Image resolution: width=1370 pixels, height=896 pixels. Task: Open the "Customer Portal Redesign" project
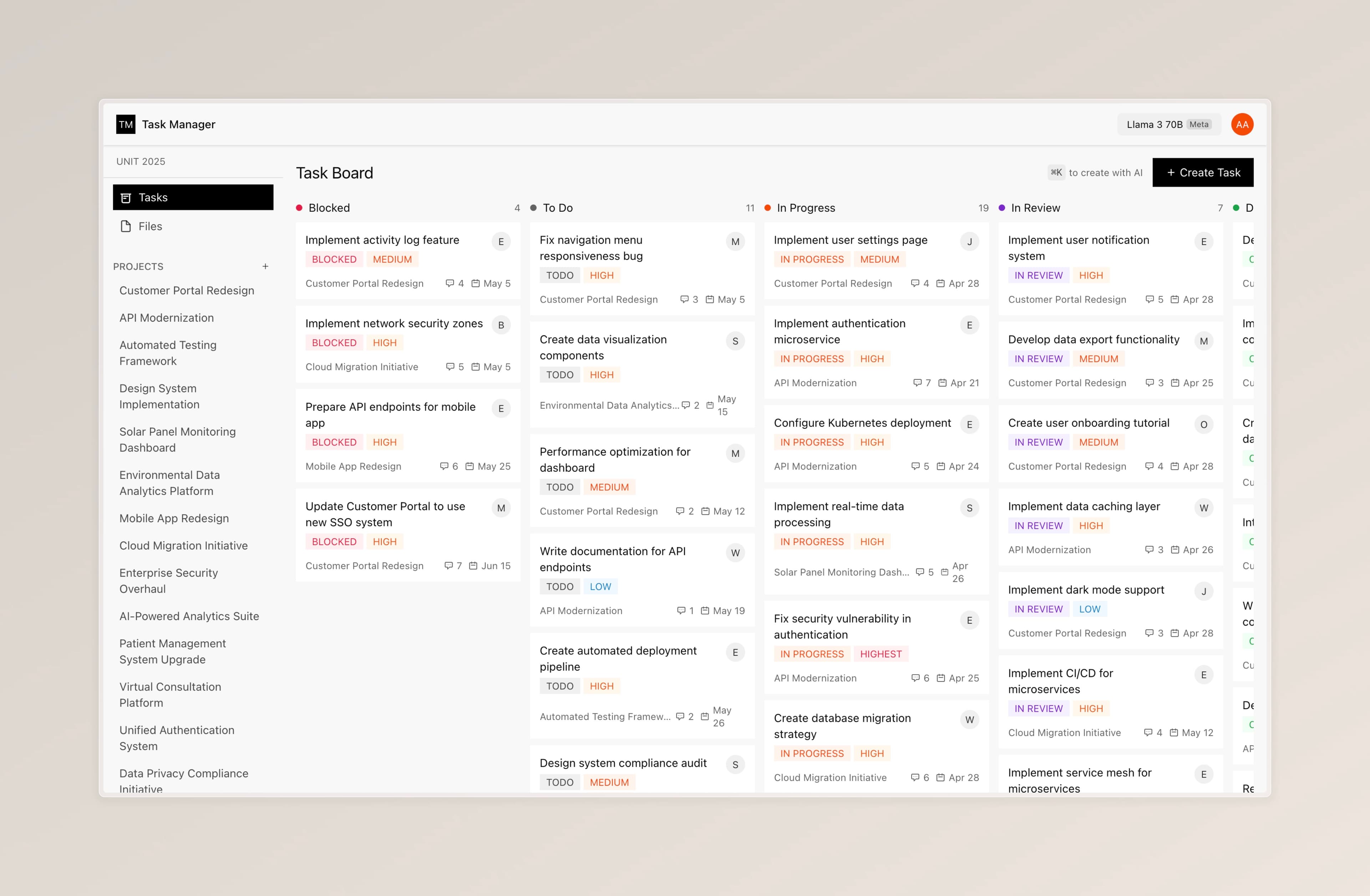pos(187,290)
